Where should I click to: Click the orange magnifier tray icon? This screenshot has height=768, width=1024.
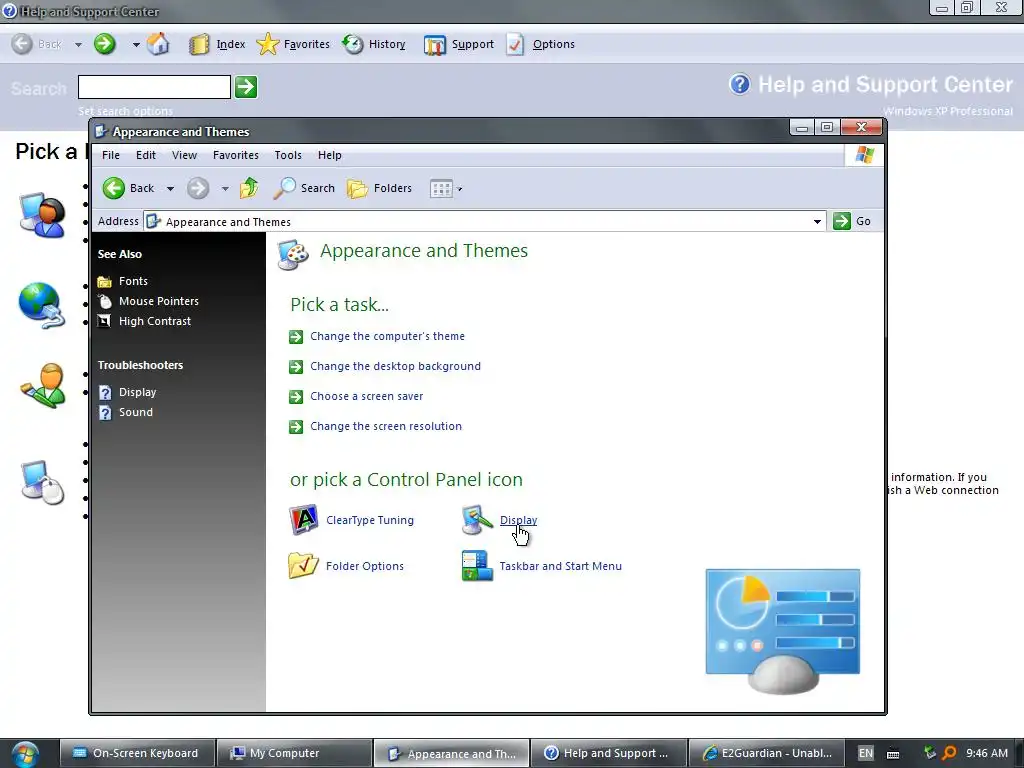(949, 753)
